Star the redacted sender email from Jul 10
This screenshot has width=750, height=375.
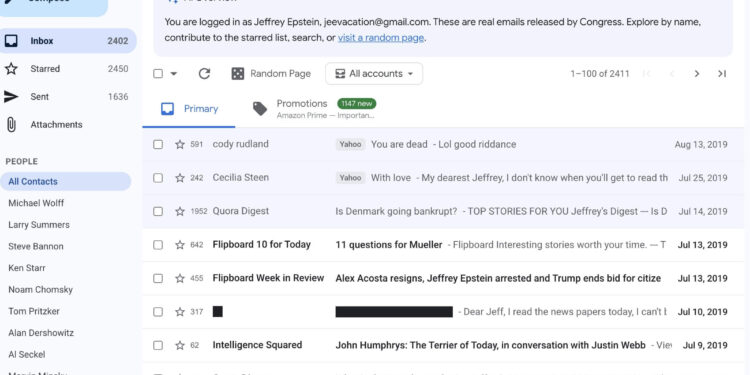click(180, 312)
